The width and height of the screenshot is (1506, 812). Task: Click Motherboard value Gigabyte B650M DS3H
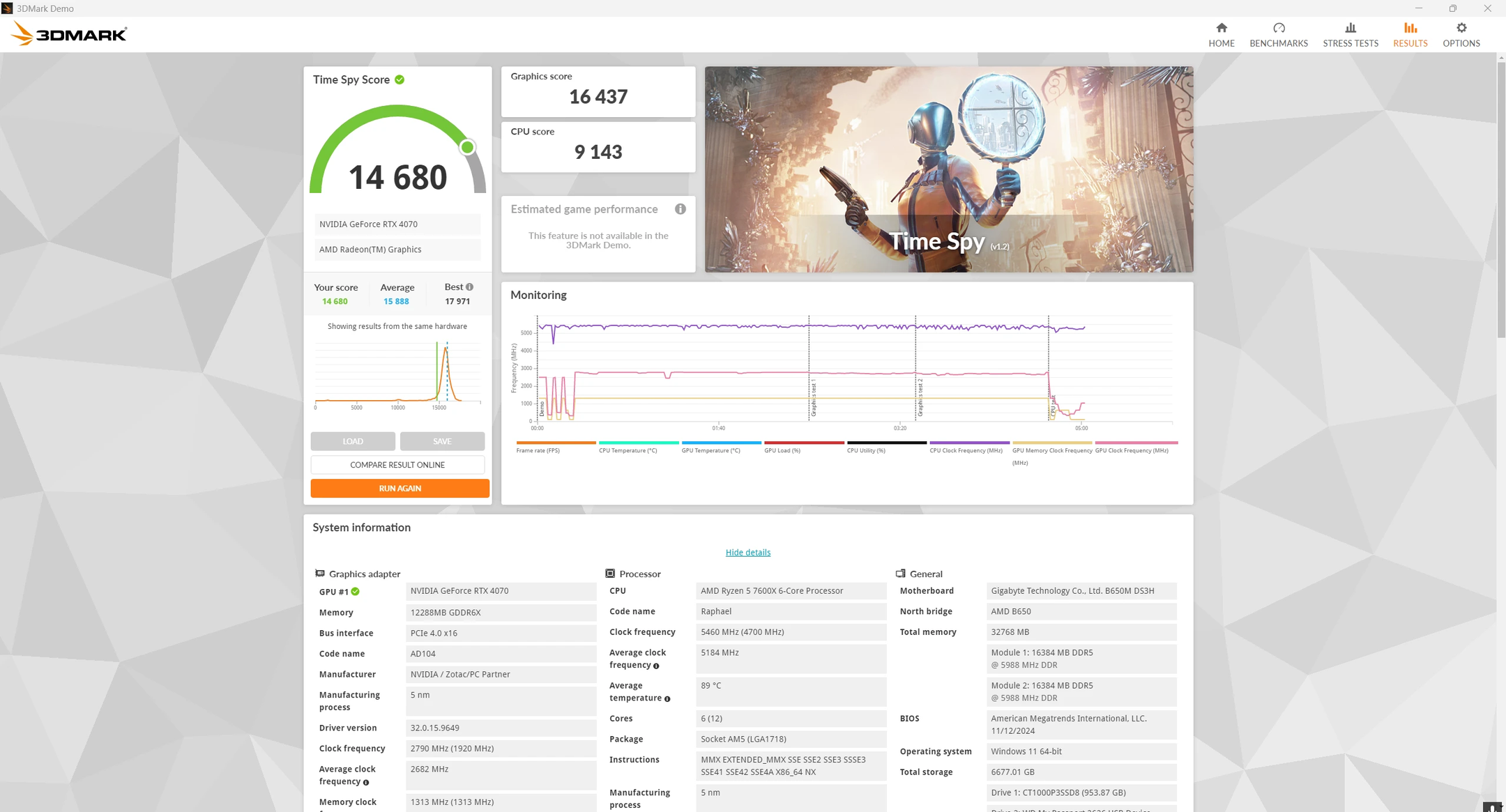[x=1081, y=591]
